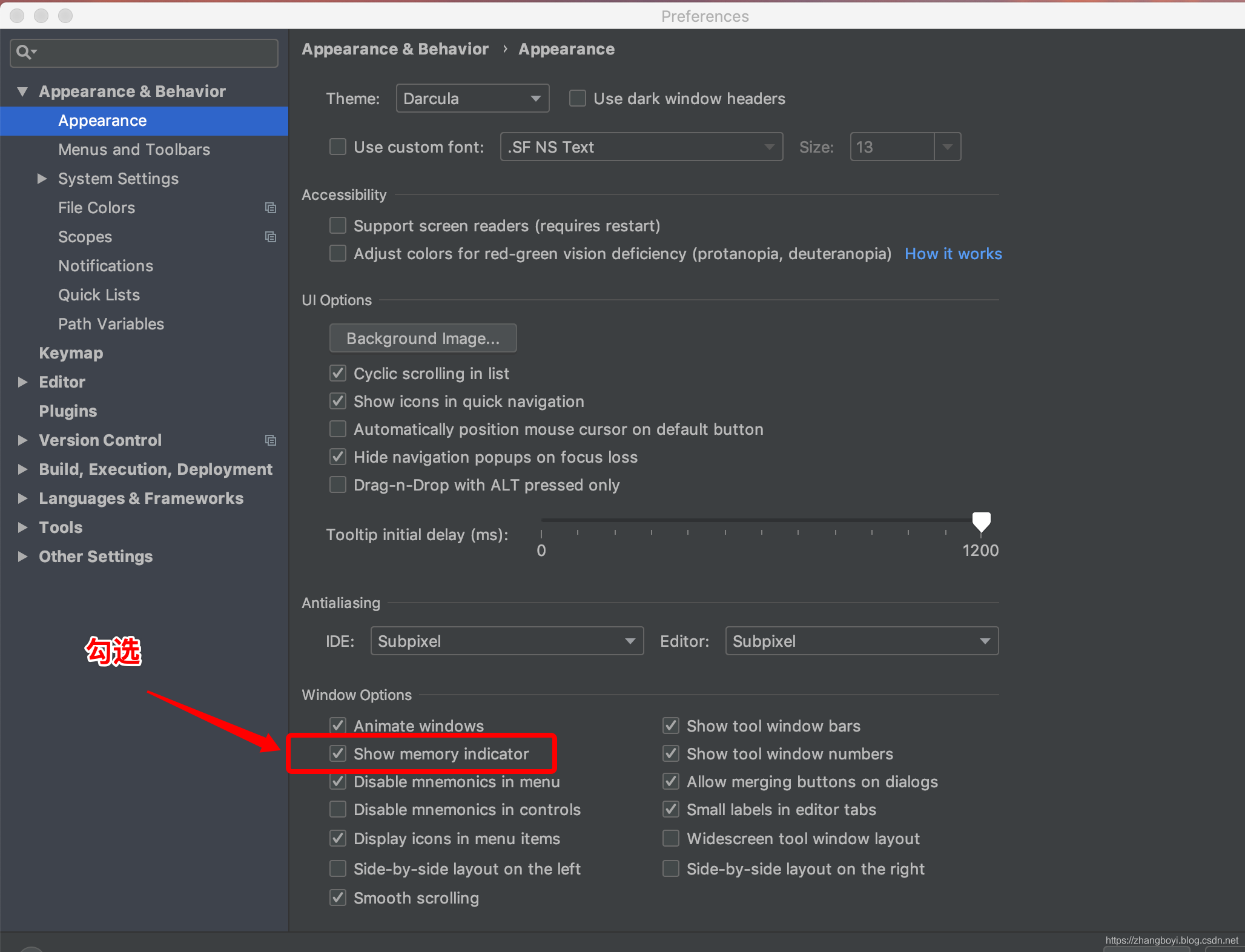1245x952 pixels.
Task: Uncheck Show memory indicator
Action: 338,753
